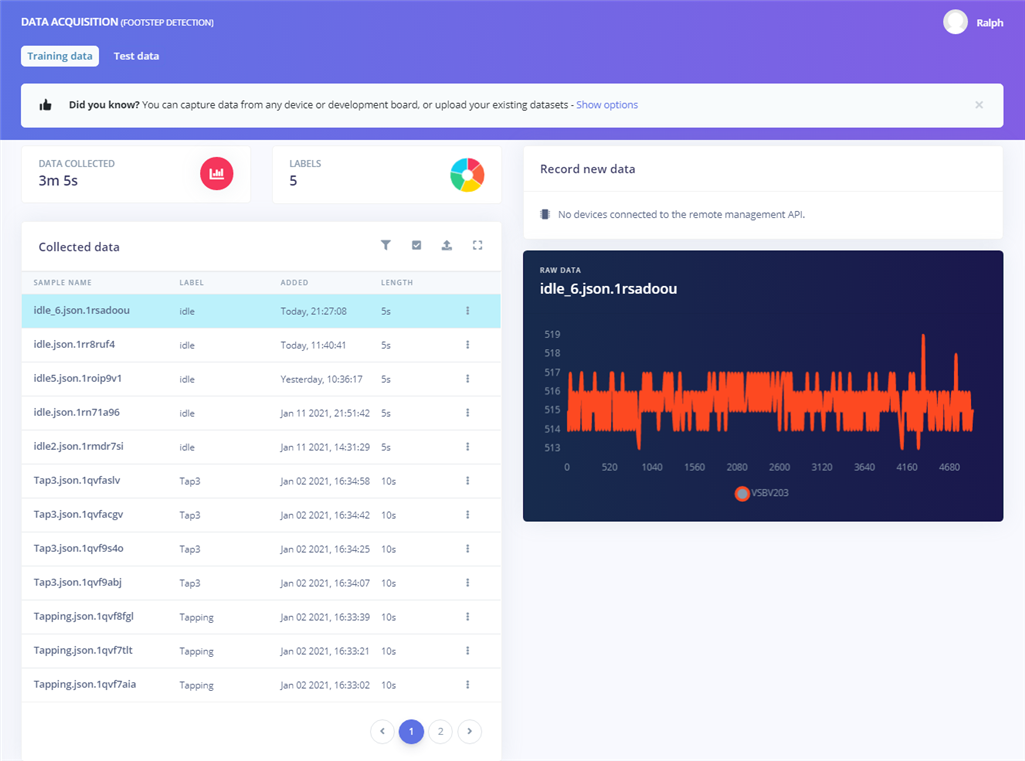Switch to the Test data tab
Screen dimensions: 1025x761
[136, 56]
